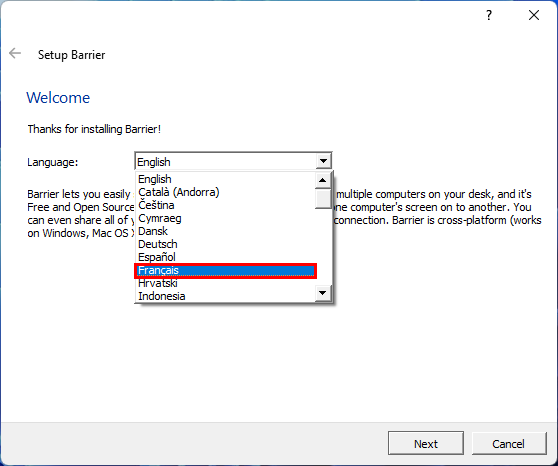Click the list's scroll up arrow

(x=323, y=180)
